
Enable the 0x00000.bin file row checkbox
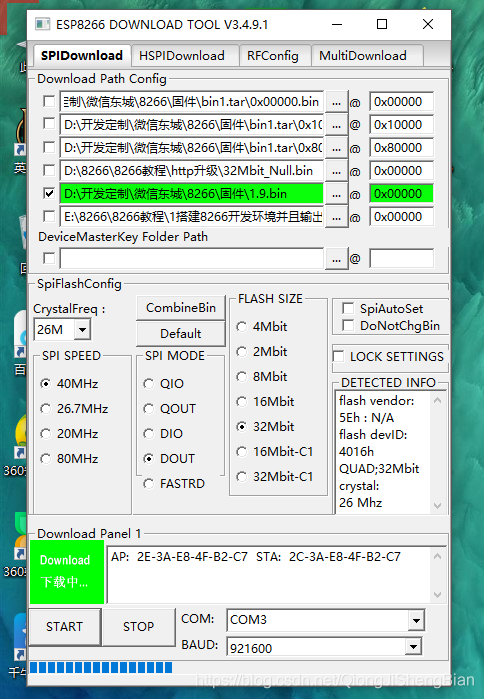[49, 101]
